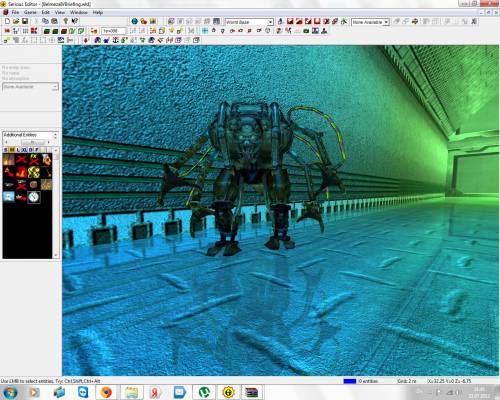Save the world with floppy icon
The width and height of the screenshot is (500, 400).
[25, 21]
